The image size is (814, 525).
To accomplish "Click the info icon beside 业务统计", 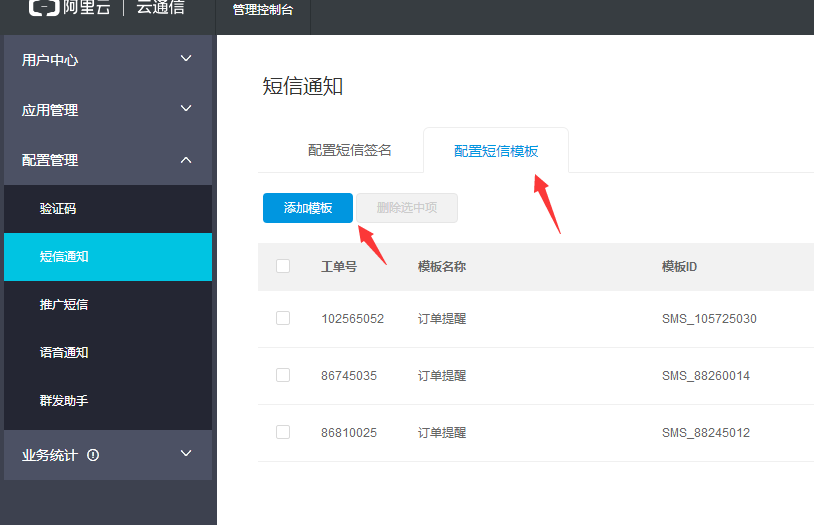I will tap(93, 455).
